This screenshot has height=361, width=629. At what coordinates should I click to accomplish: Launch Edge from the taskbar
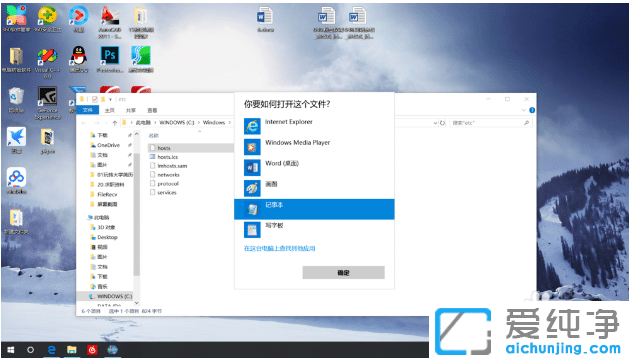[x=51, y=350]
